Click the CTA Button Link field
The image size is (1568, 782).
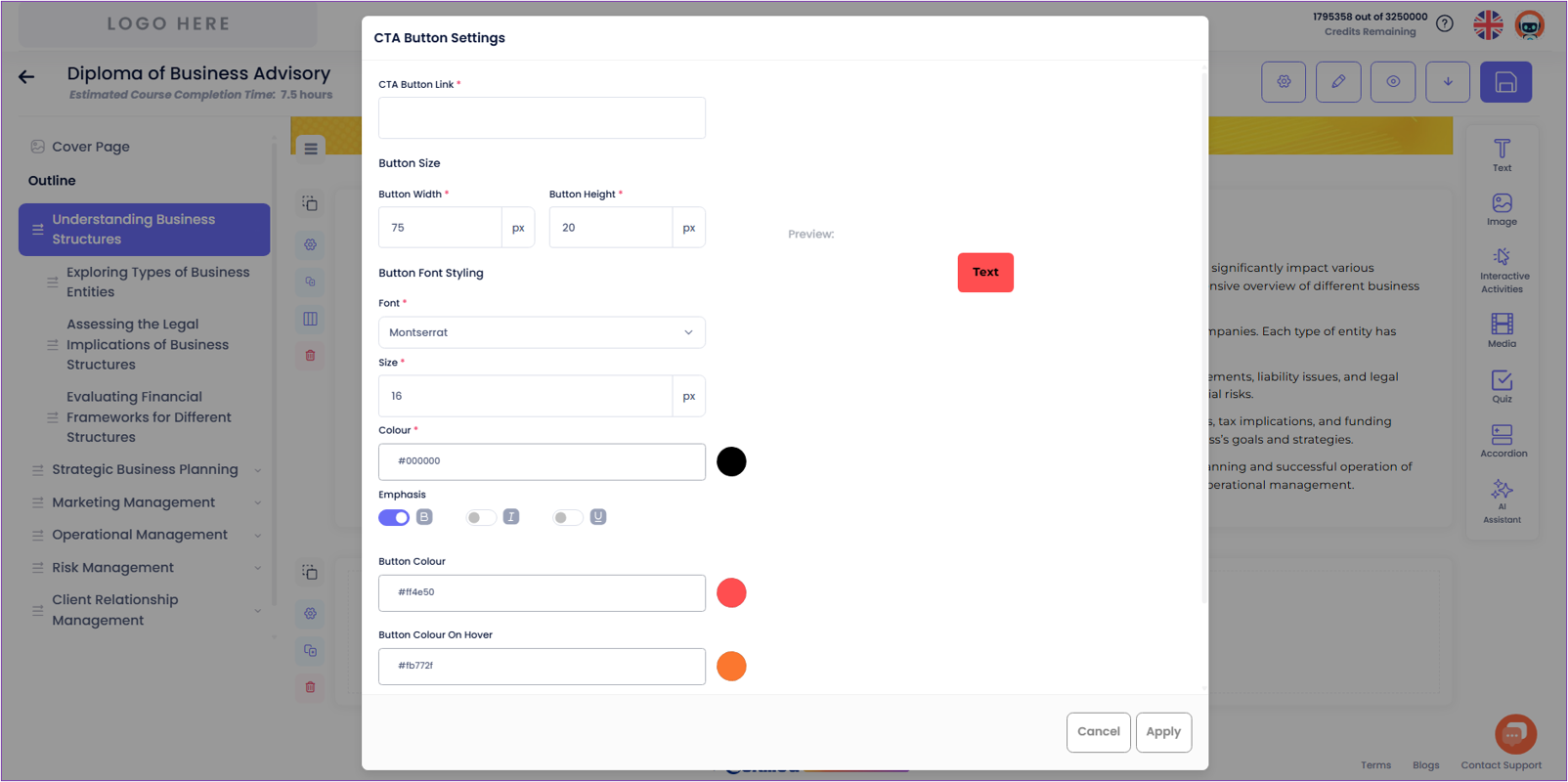point(542,117)
